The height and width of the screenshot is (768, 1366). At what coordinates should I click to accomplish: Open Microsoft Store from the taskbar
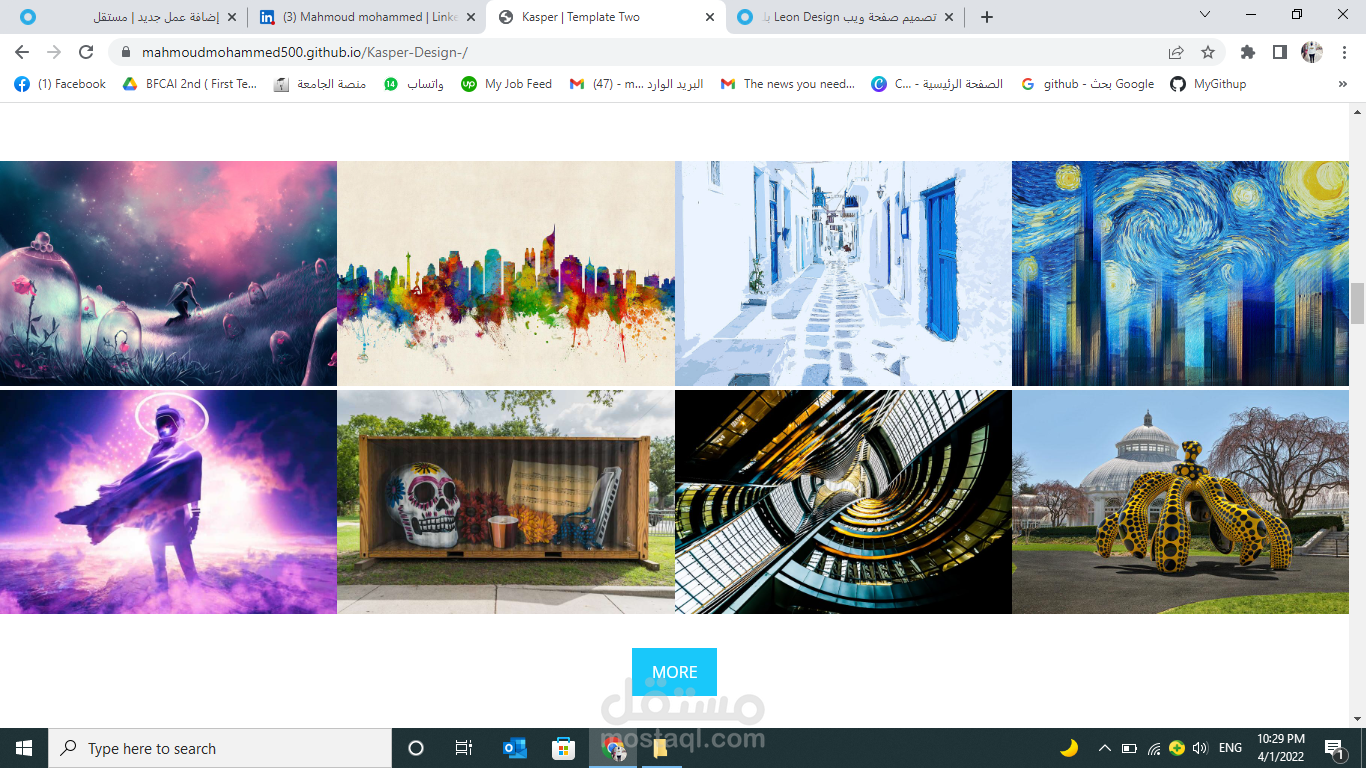(563, 748)
